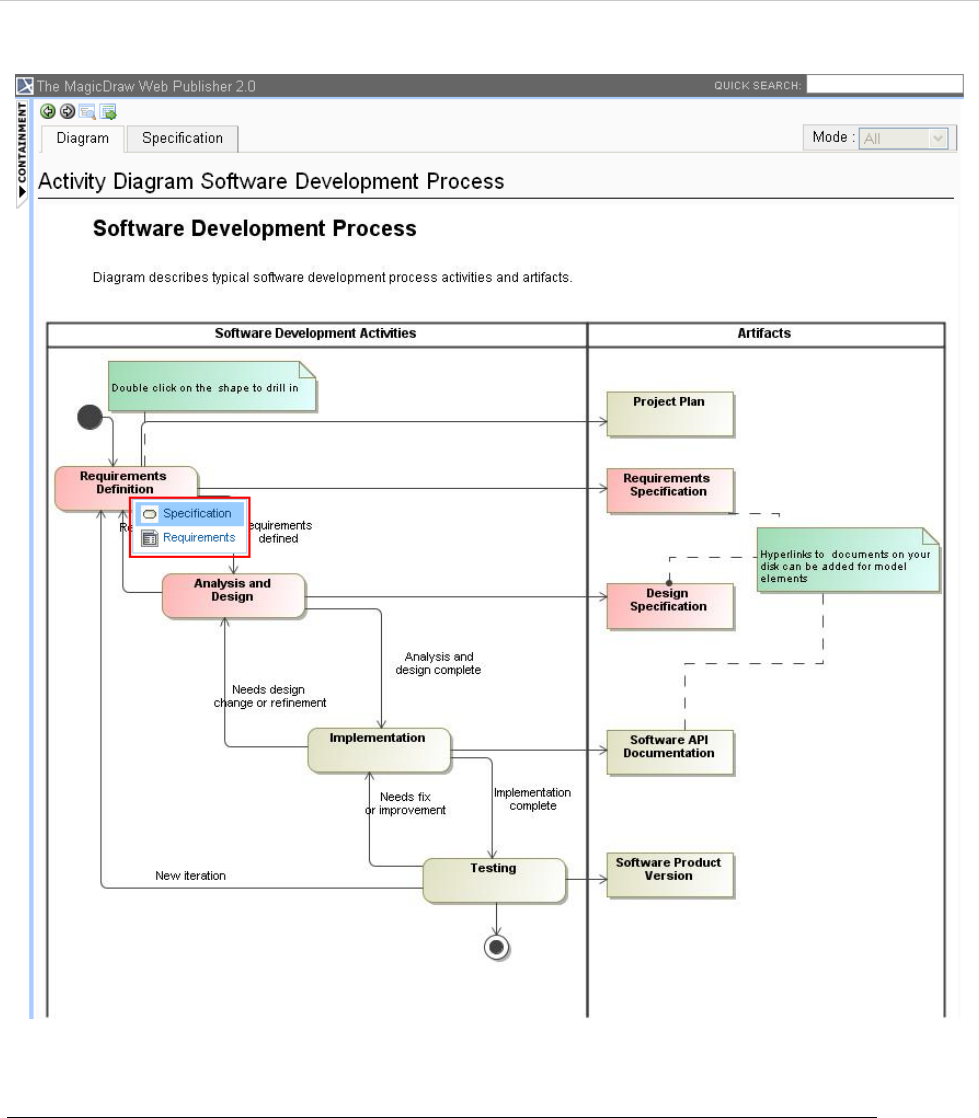The width and height of the screenshot is (979, 1118).
Task: Switch to the Specification tab
Action: [x=183, y=138]
